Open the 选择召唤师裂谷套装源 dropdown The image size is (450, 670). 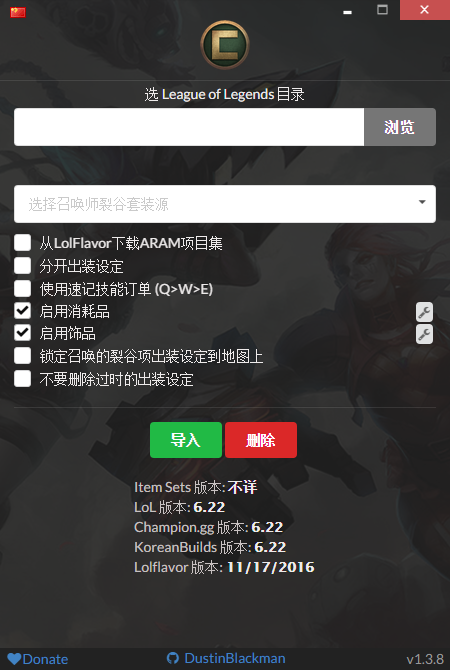pyautogui.click(x=225, y=204)
